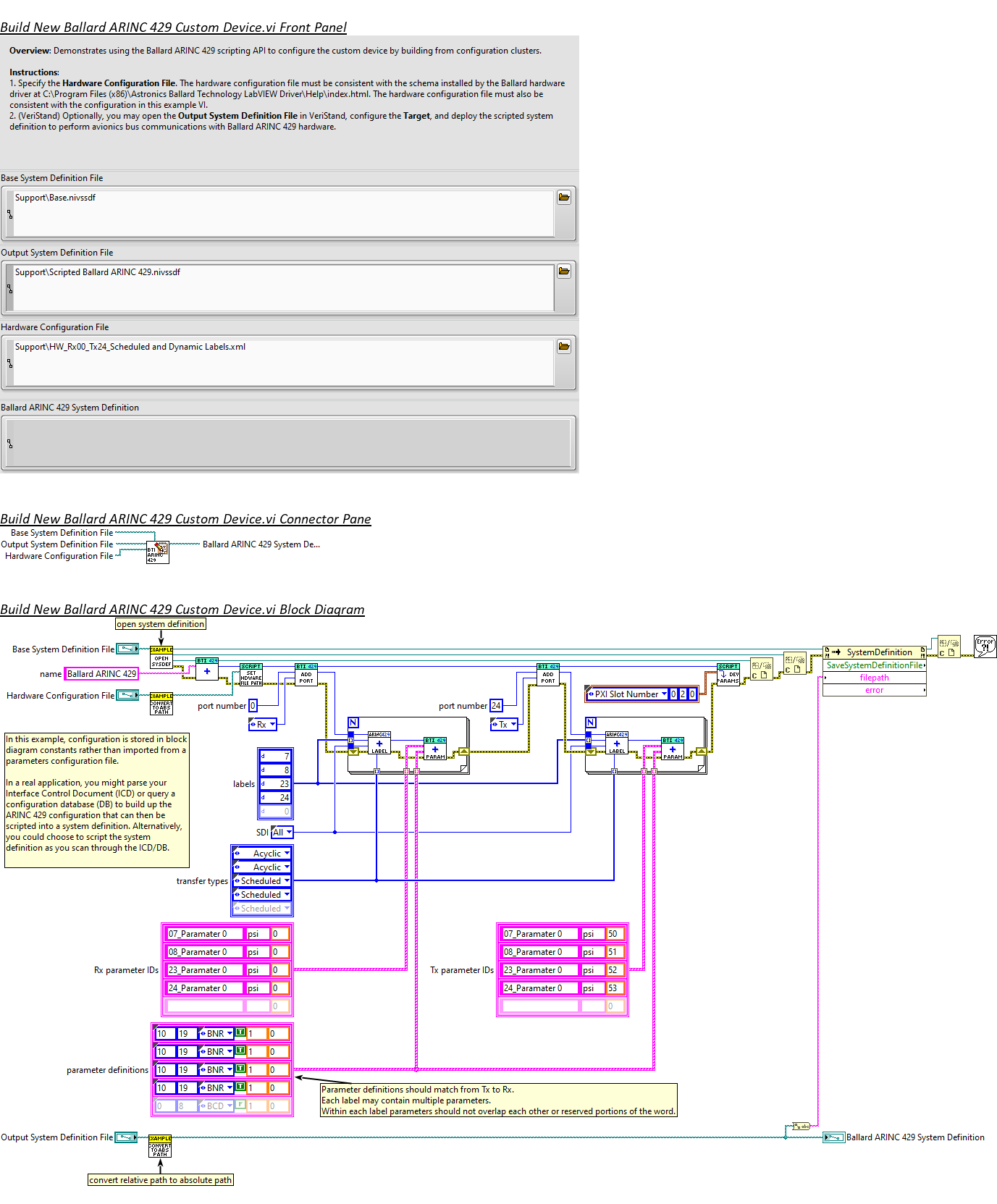This screenshot has width=997, height=1204.
Task: Click Tx parameter value 50
Action: (615, 934)
